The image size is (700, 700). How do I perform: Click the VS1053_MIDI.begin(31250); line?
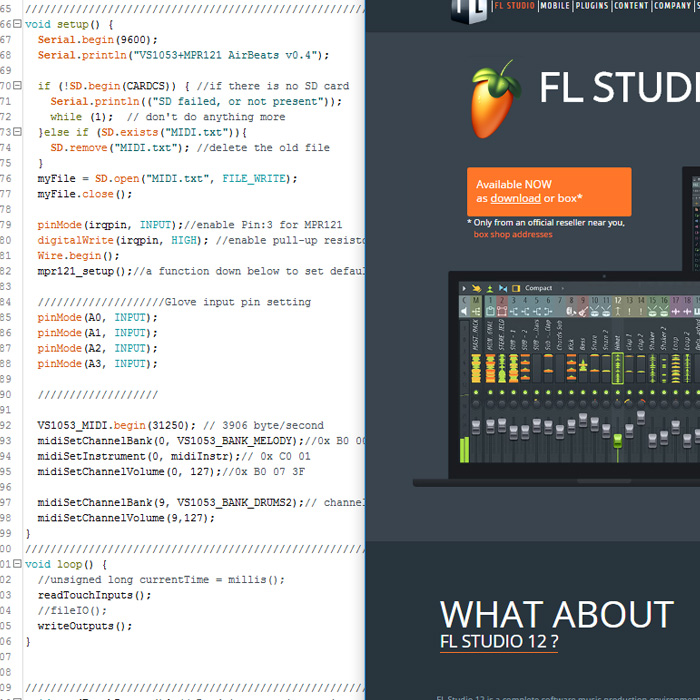point(180,425)
